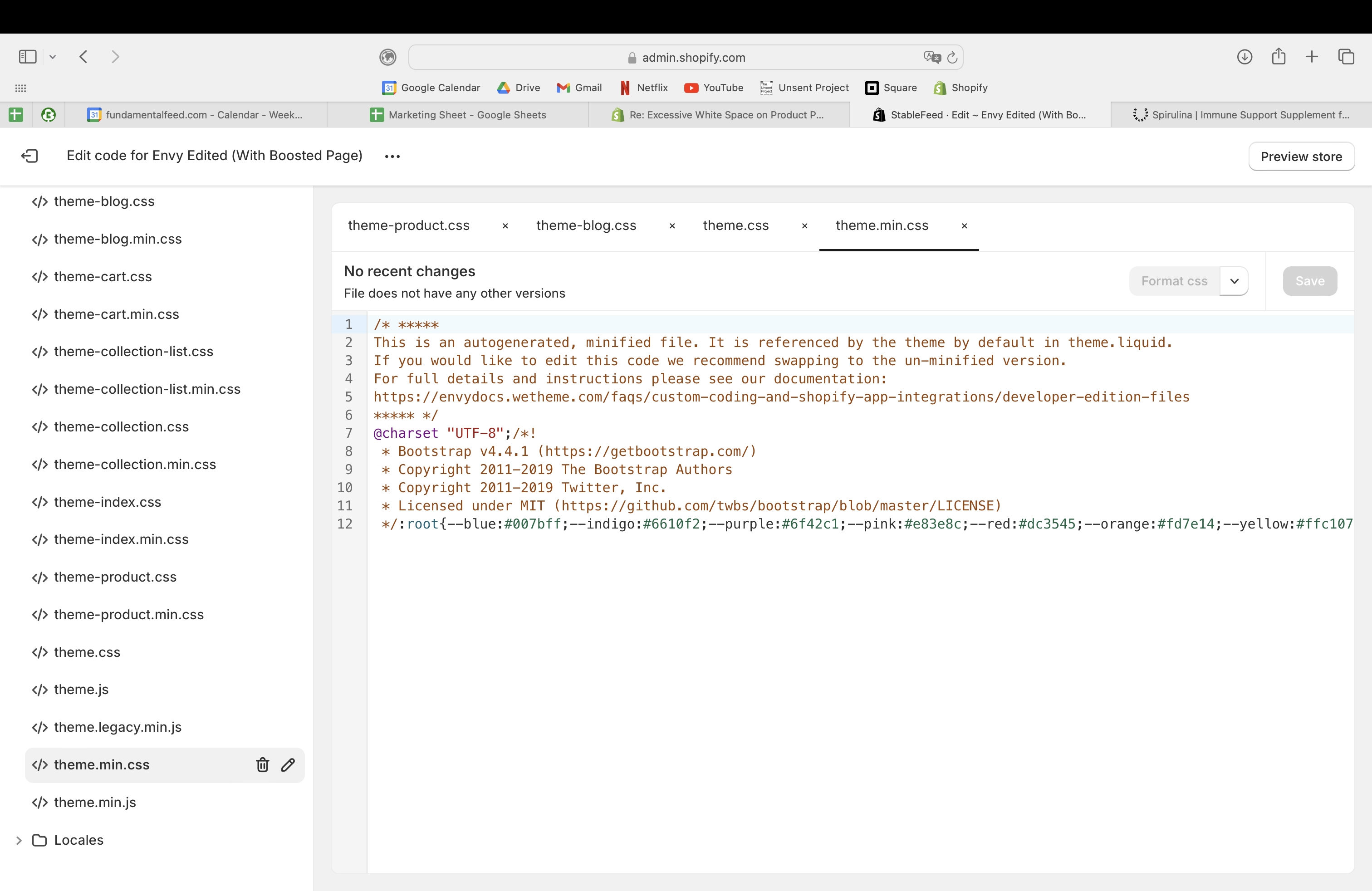
Task: Click the exit editor back icon
Action: (29, 156)
